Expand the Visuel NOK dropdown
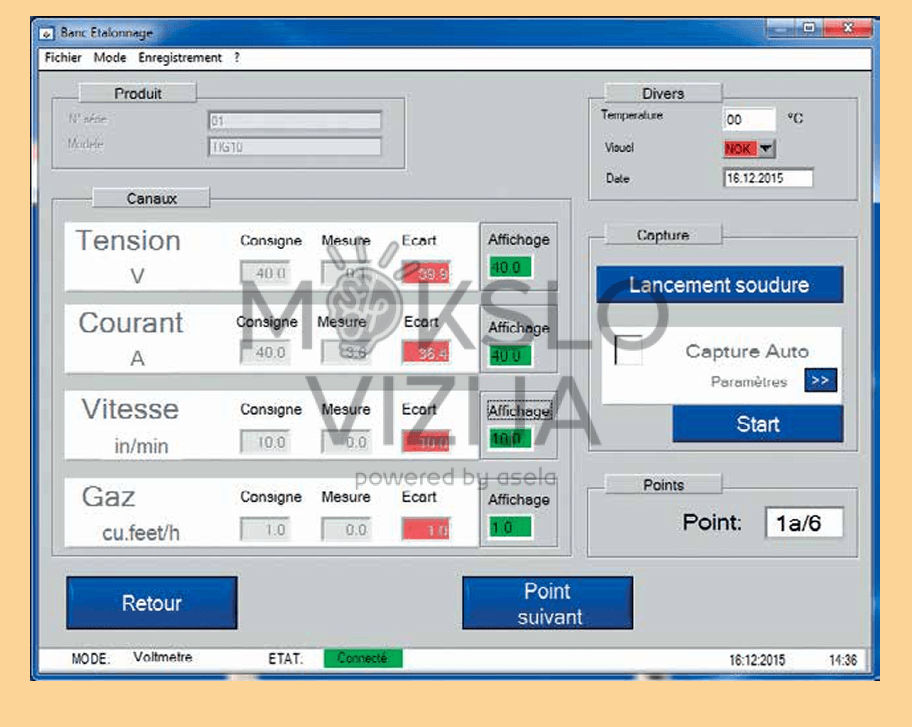The height and width of the screenshot is (727, 912). pos(766,148)
